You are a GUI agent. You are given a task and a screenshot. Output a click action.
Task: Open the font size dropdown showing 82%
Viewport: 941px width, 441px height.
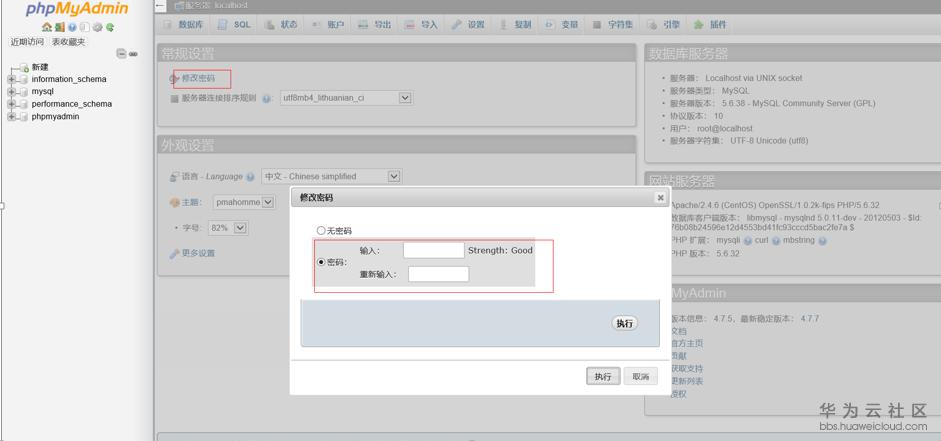tap(228, 228)
